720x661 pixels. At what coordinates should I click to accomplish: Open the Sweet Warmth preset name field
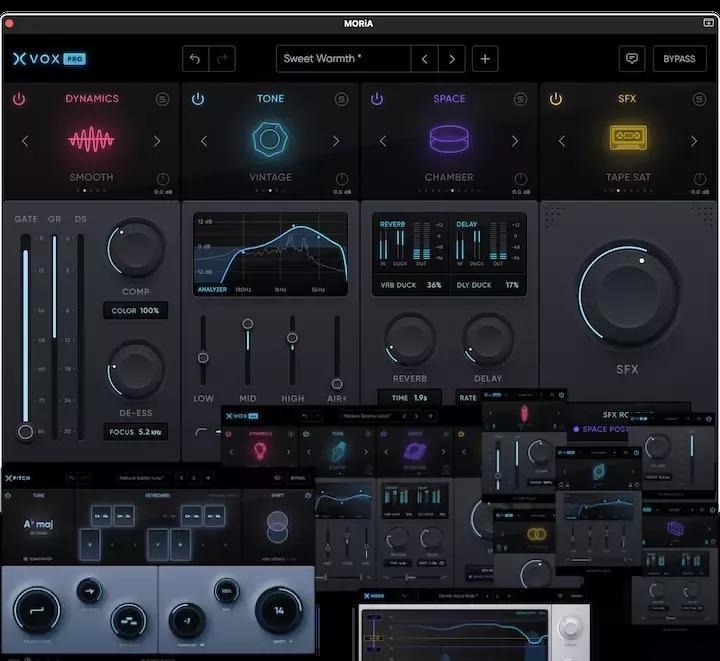pos(343,59)
